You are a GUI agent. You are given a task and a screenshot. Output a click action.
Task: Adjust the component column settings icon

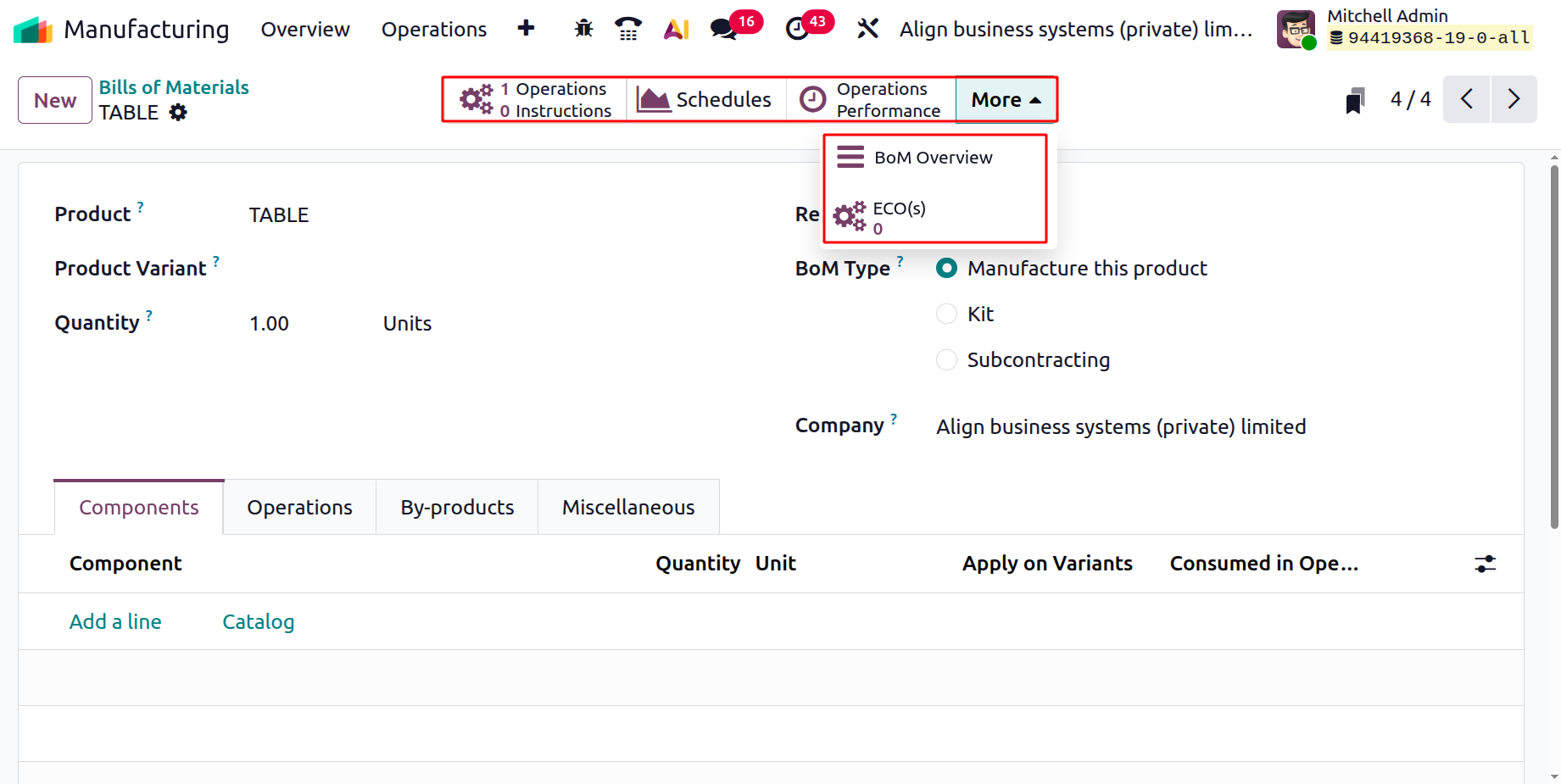(1485, 564)
